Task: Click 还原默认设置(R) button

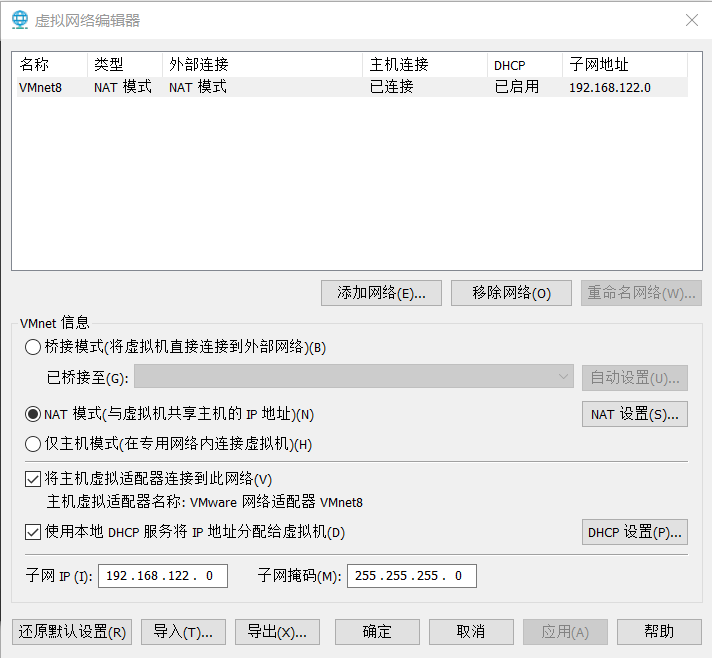Action: click(71, 632)
